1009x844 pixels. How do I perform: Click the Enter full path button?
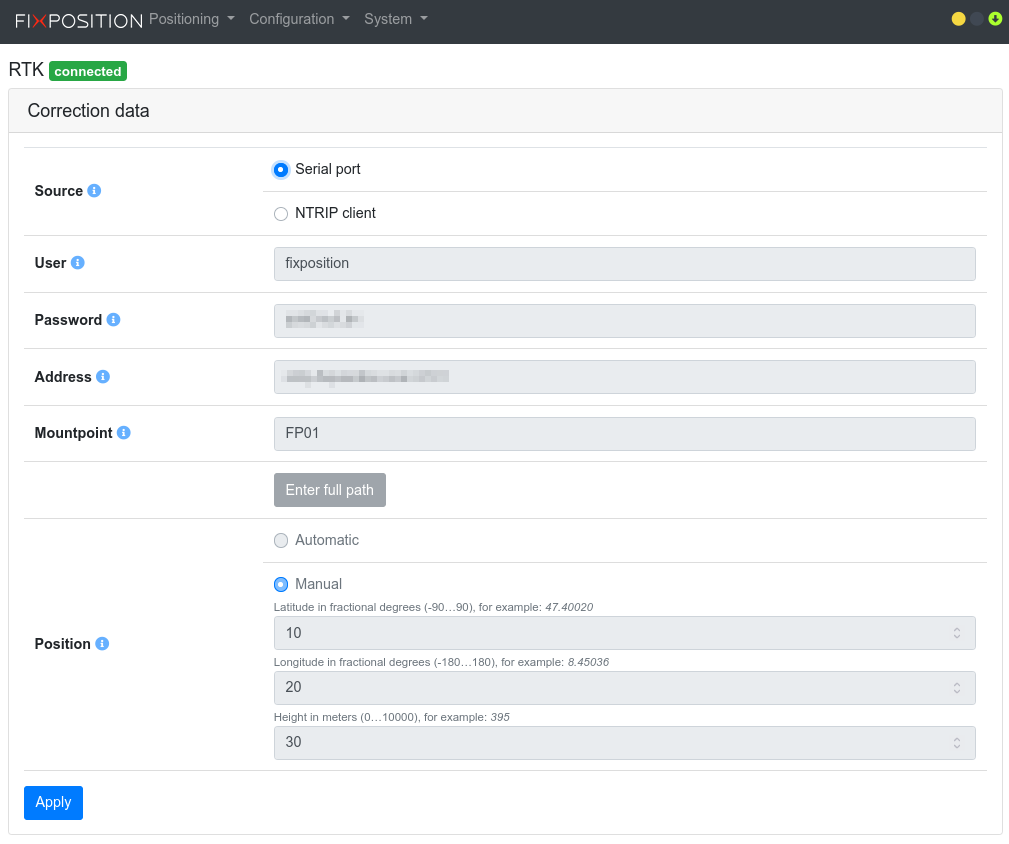(x=329, y=490)
